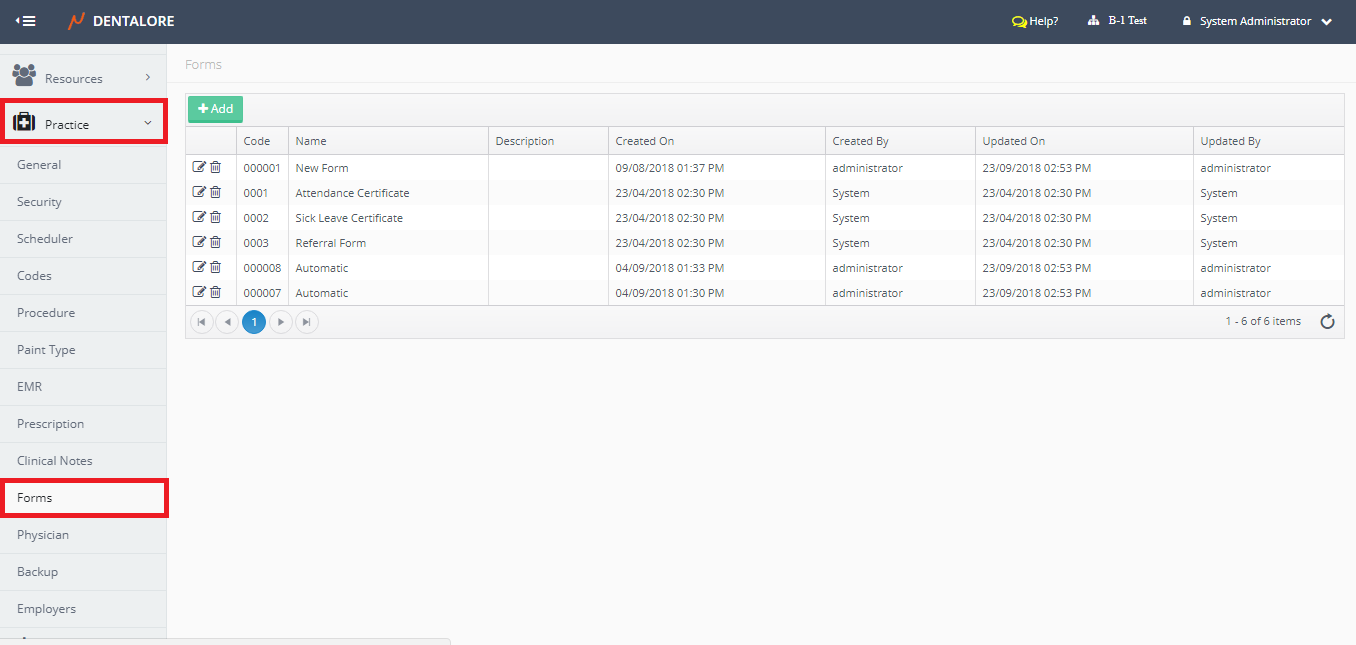Delete the Attendance Certificate form
This screenshot has height=645, width=1356.
[x=215, y=192]
